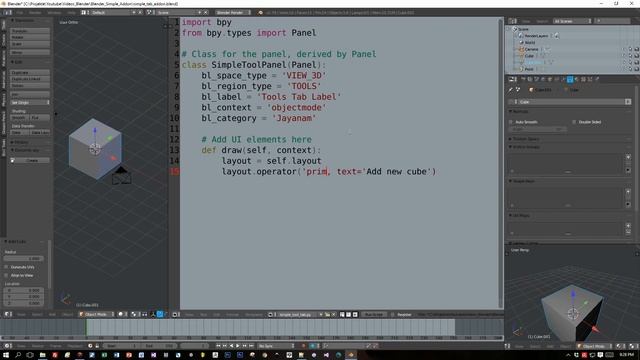Open the Window menu in the Info header
The width and height of the screenshot is (640, 360).
pos(54,13)
